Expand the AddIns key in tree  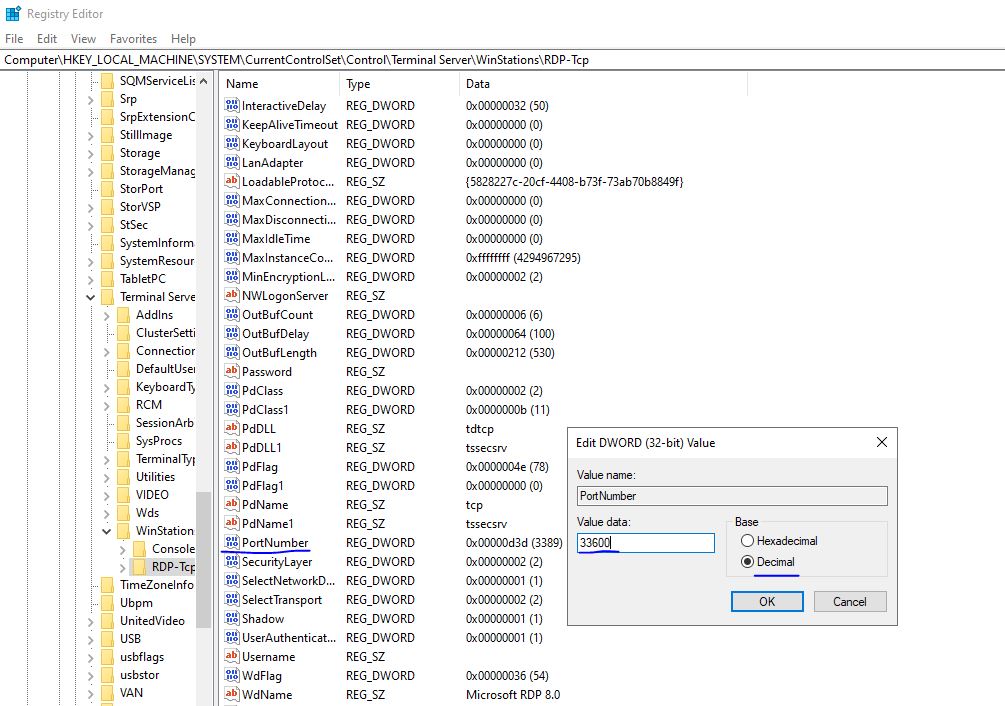(107, 315)
